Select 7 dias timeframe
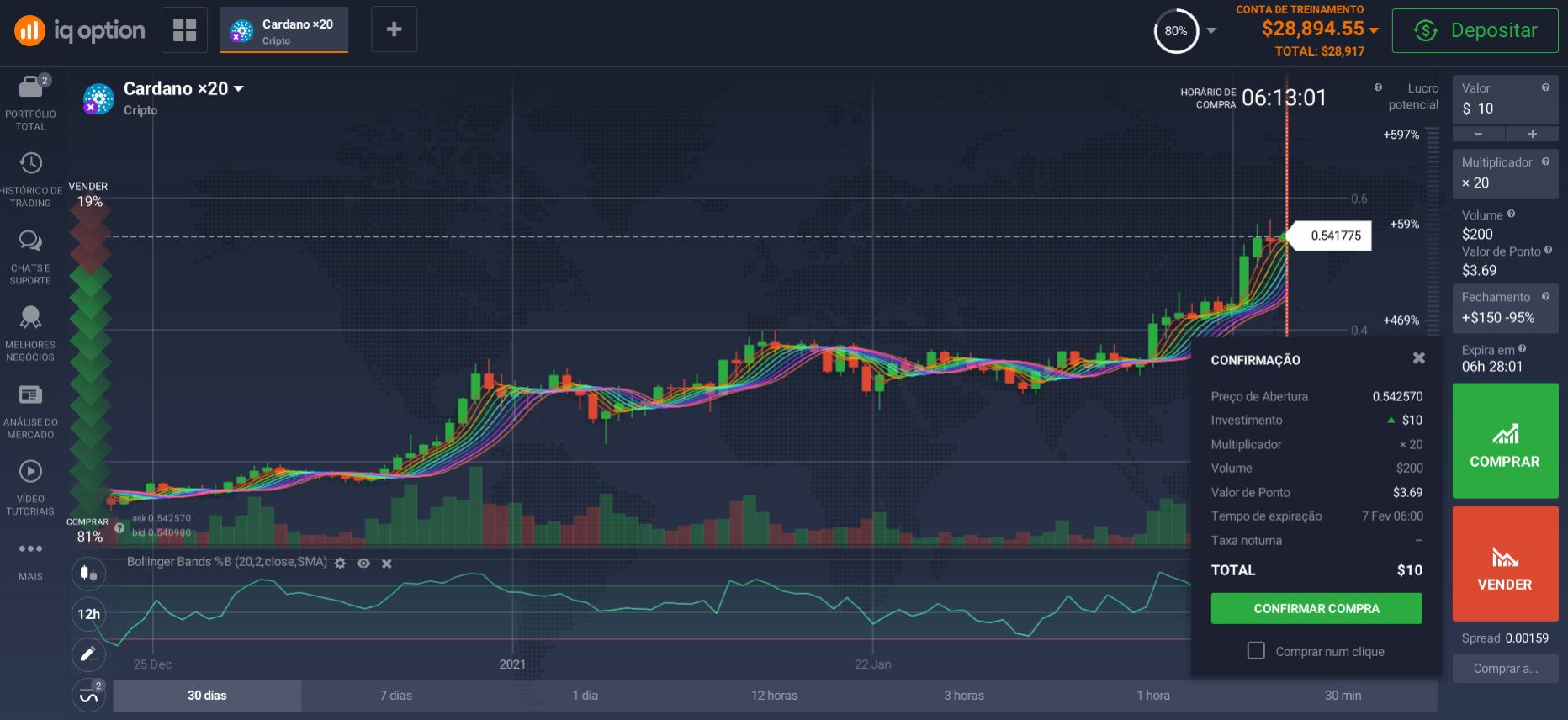 pos(396,696)
